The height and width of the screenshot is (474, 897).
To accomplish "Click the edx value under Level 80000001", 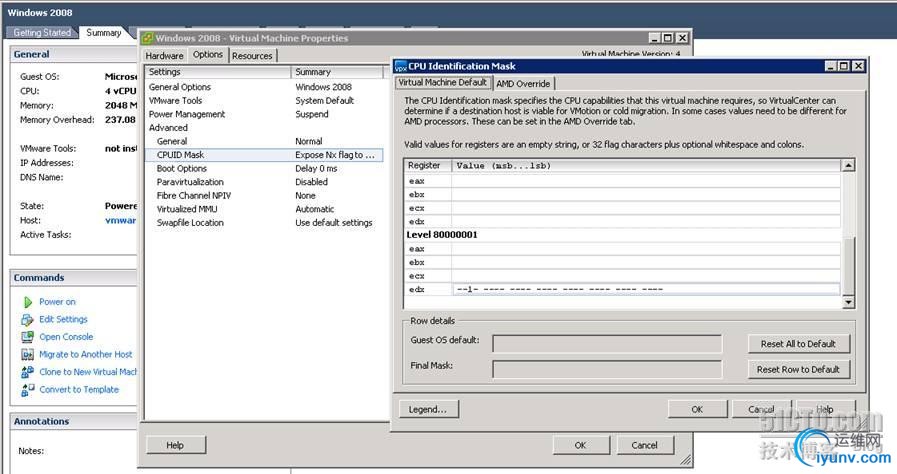I will pyautogui.click(x=646, y=289).
